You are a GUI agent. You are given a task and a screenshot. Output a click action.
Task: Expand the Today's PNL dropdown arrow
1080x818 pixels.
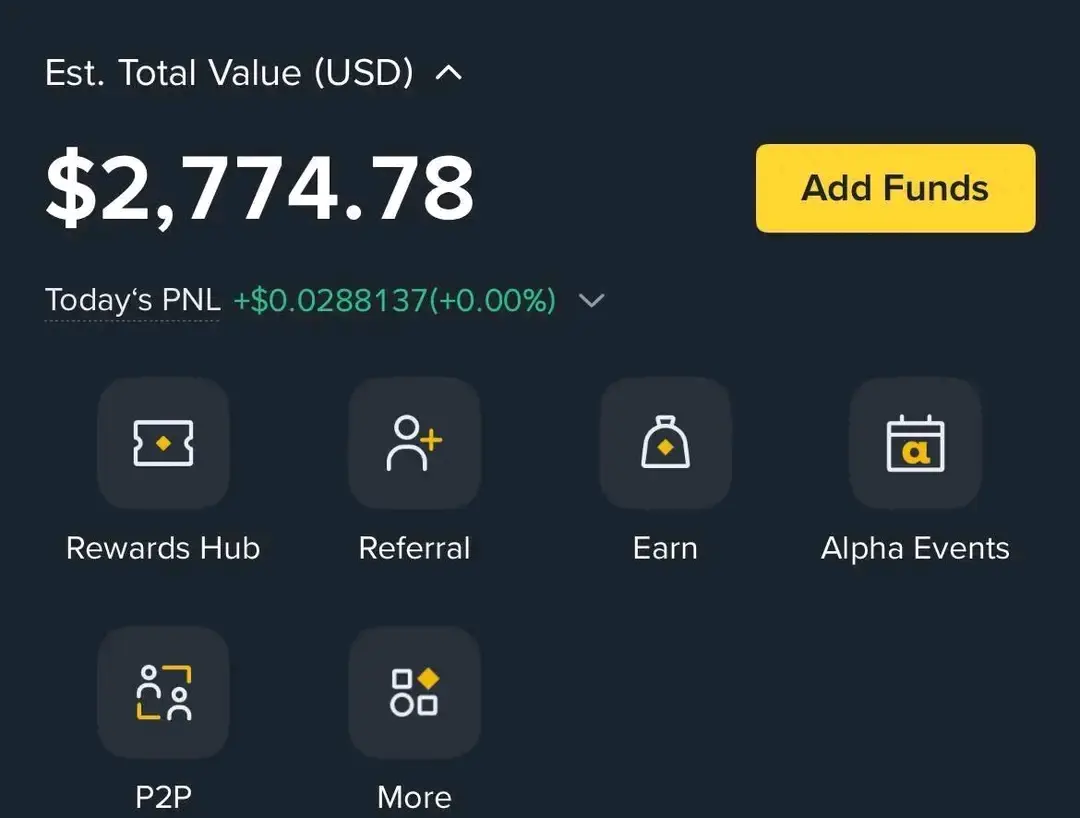click(592, 301)
